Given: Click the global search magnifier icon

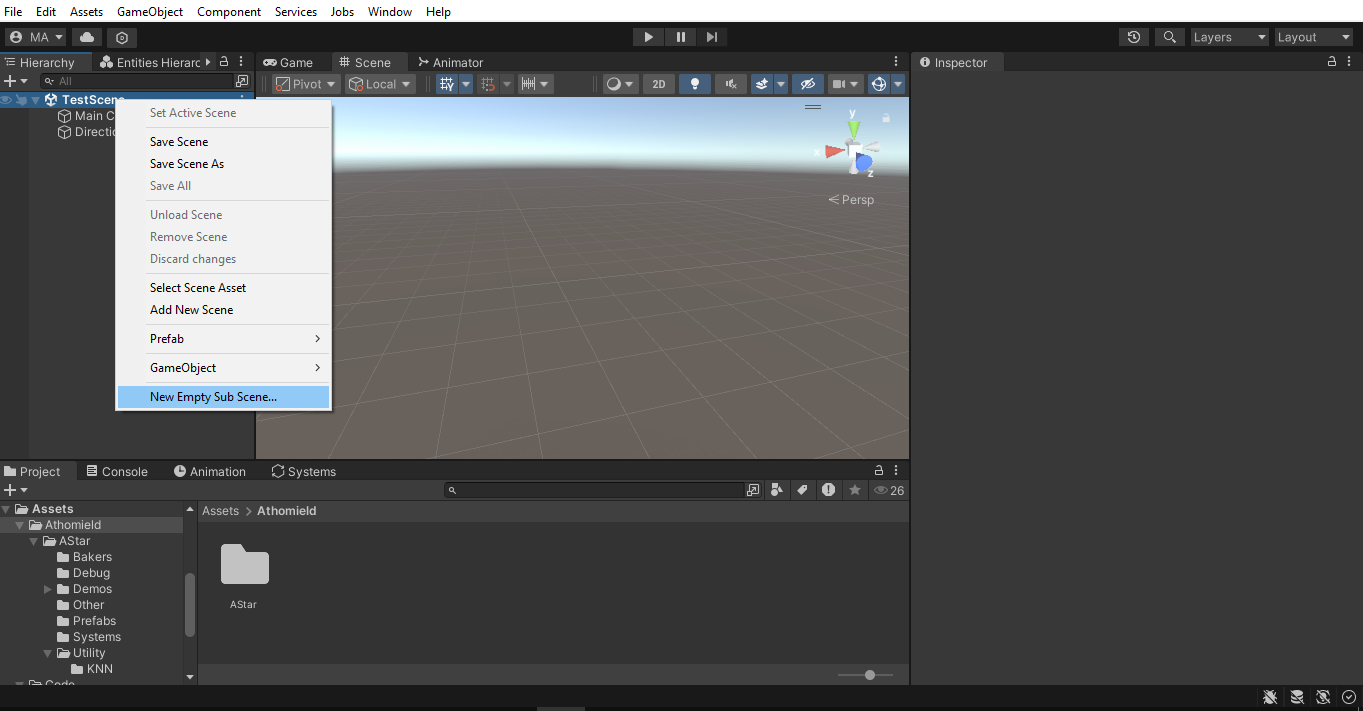Looking at the screenshot, I should point(1168,37).
